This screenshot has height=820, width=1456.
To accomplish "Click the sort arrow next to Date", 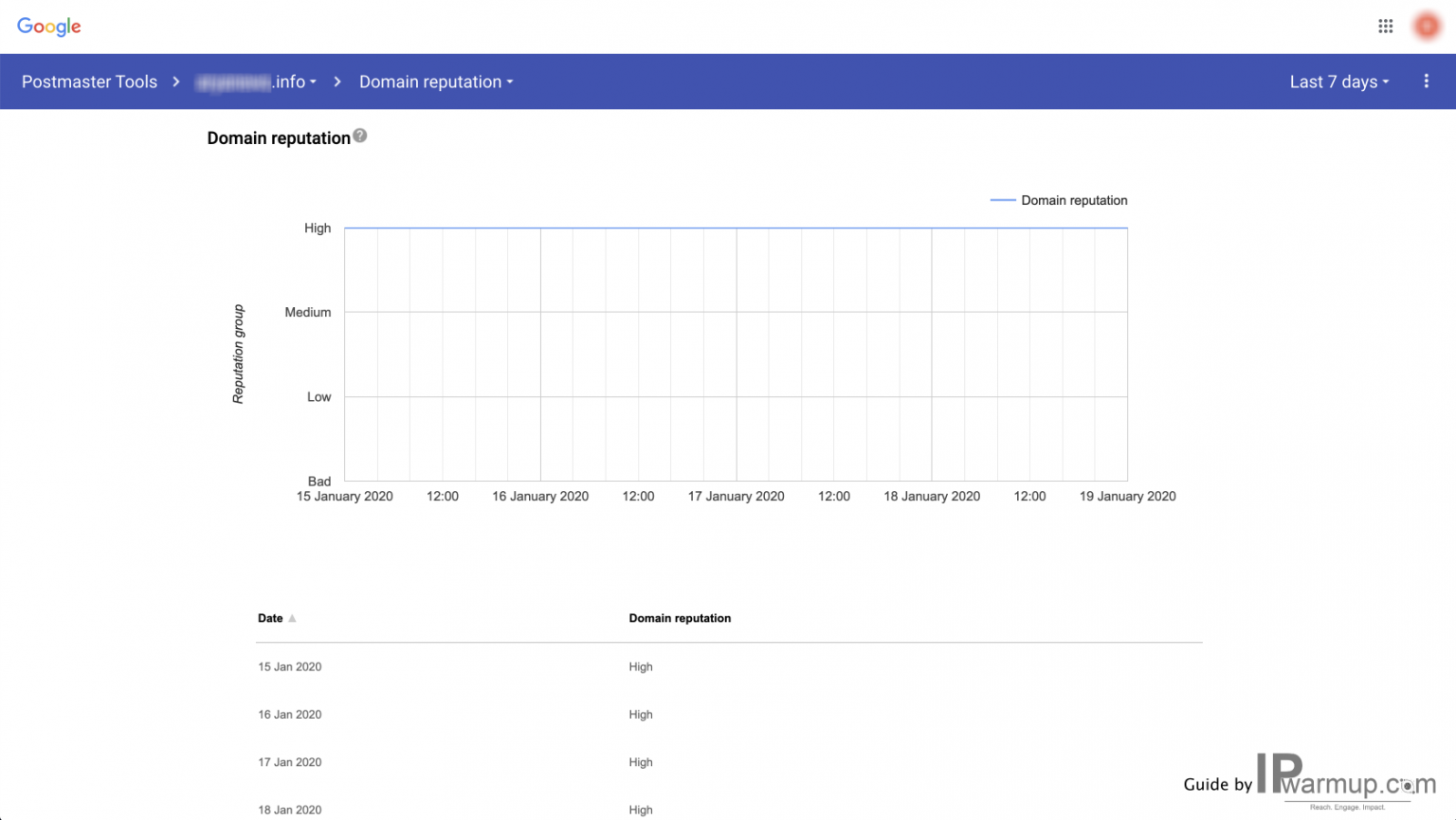I will coord(292,617).
